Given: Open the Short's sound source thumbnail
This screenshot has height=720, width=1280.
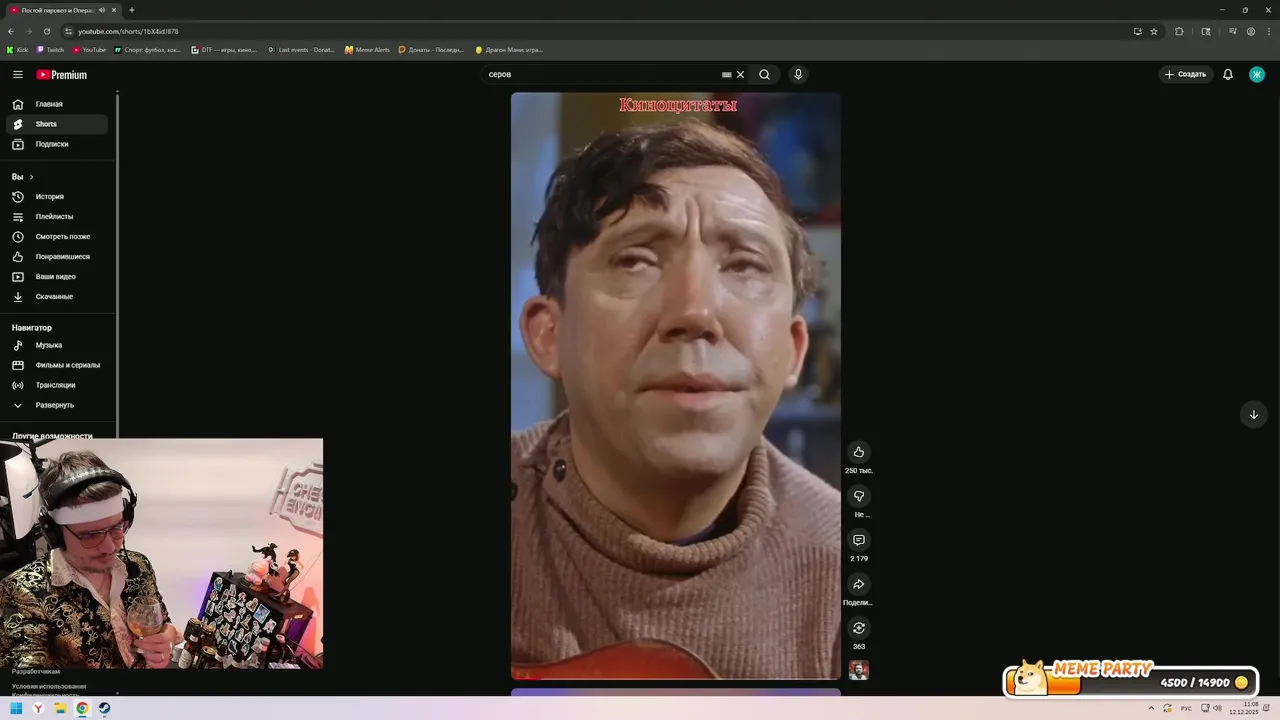Looking at the screenshot, I should click(859, 670).
